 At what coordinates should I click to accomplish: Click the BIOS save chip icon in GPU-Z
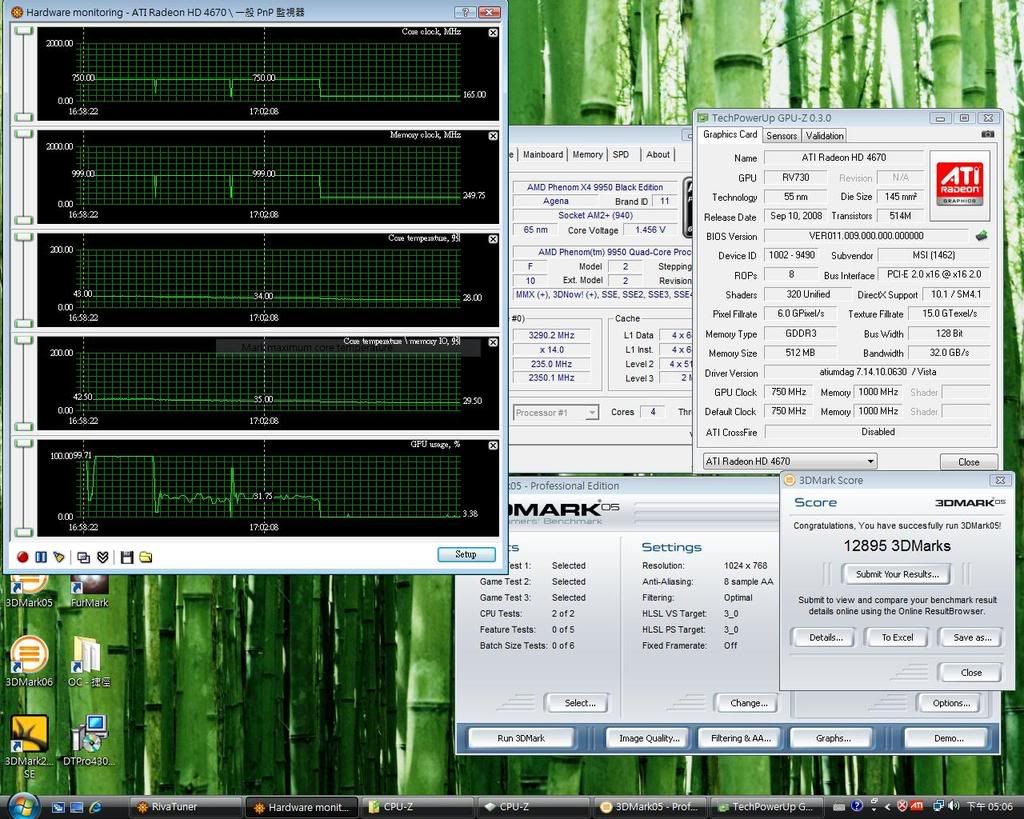pos(982,236)
